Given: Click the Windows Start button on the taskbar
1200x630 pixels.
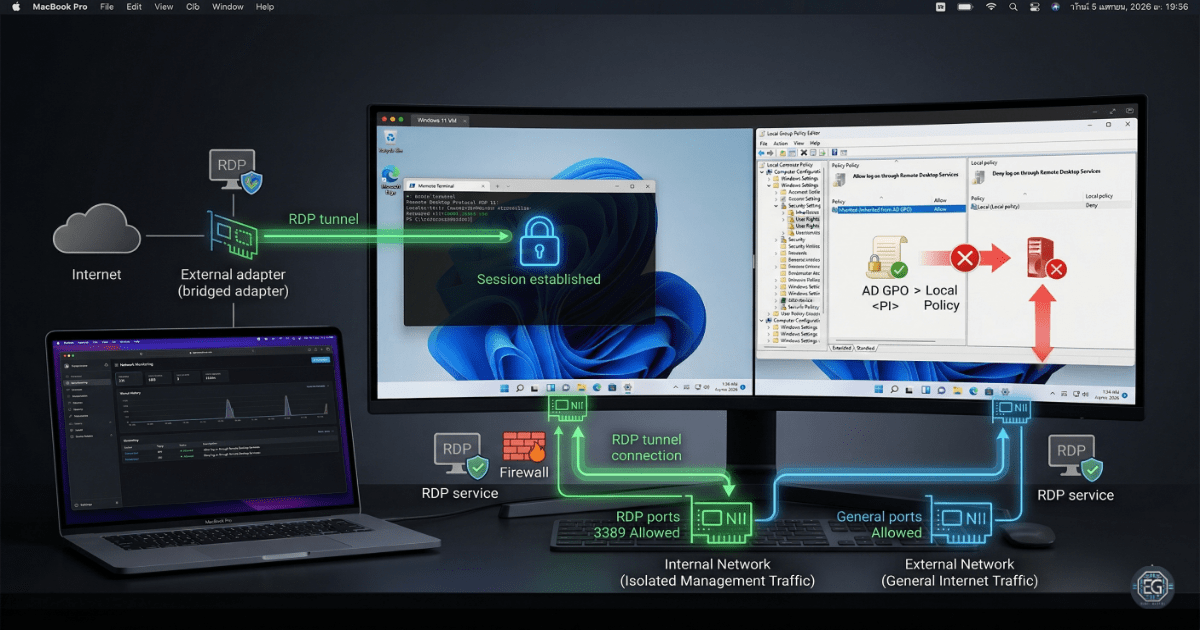Looking at the screenshot, I should pyautogui.click(x=503, y=387).
